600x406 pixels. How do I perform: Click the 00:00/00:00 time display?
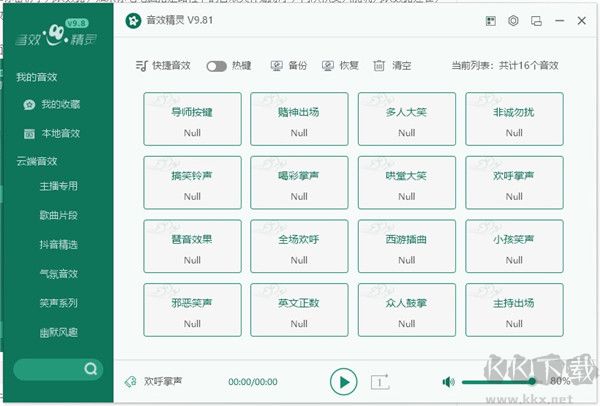point(253,382)
